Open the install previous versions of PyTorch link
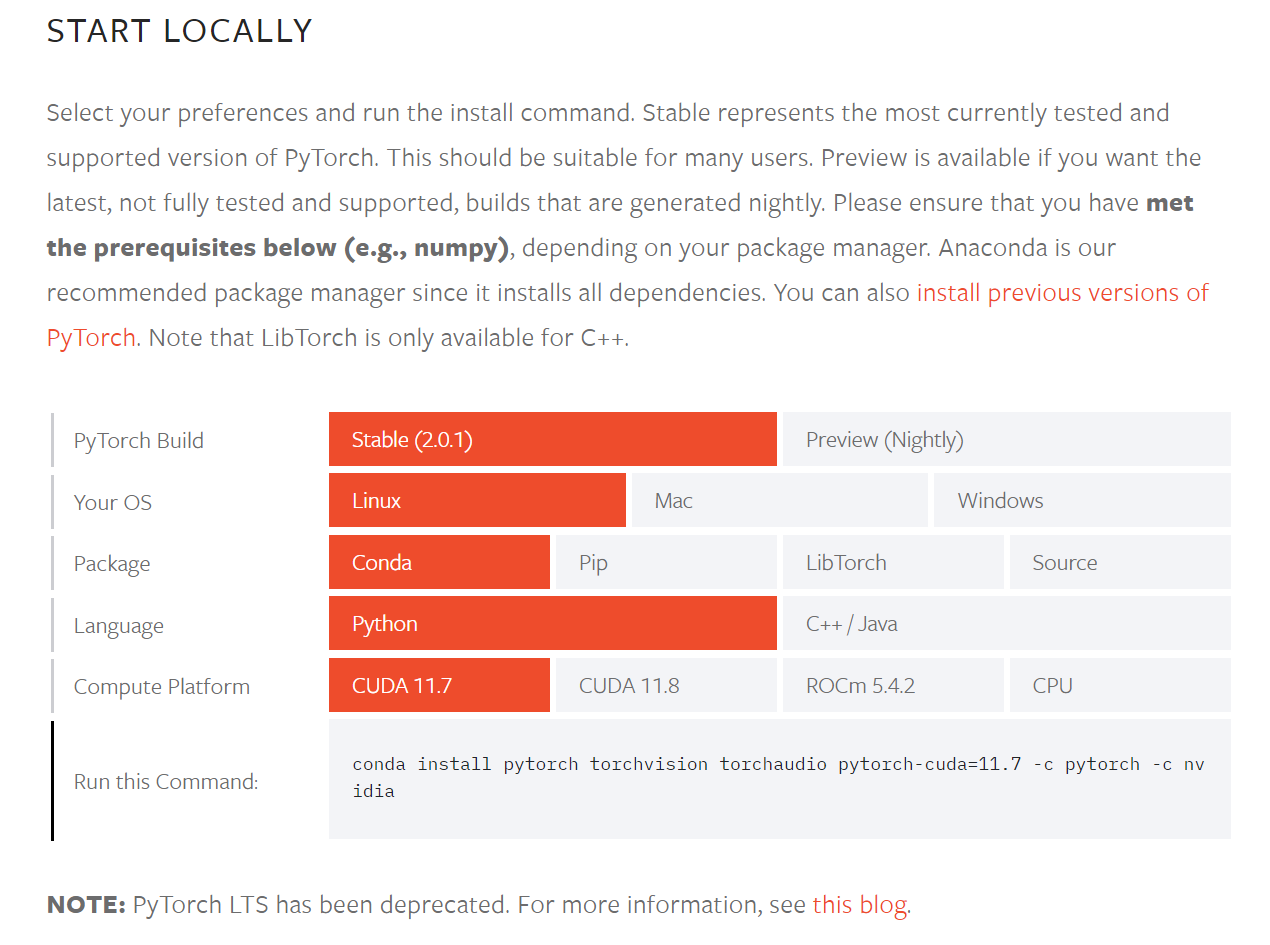Screen dimensions: 1270x945 pyautogui.click(x=1062, y=293)
